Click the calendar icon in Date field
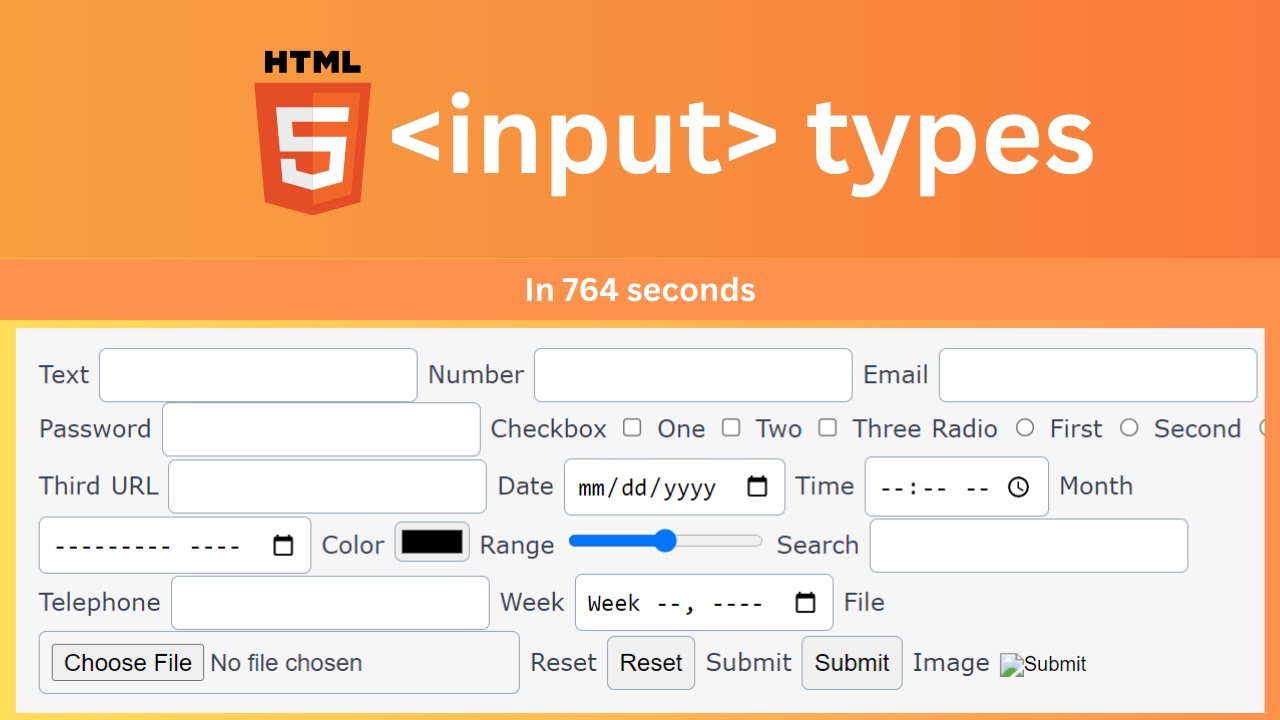The image size is (1280, 720). [758, 487]
